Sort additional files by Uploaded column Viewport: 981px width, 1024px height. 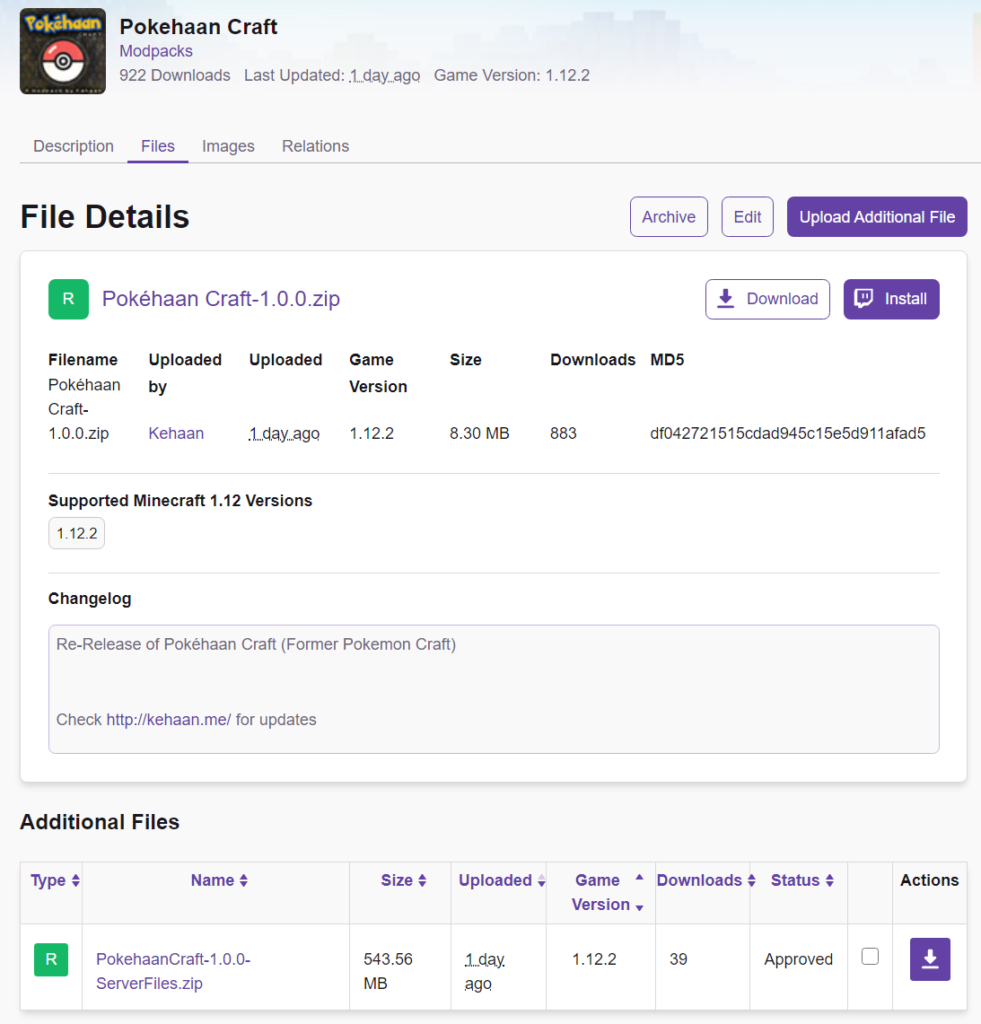502,880
